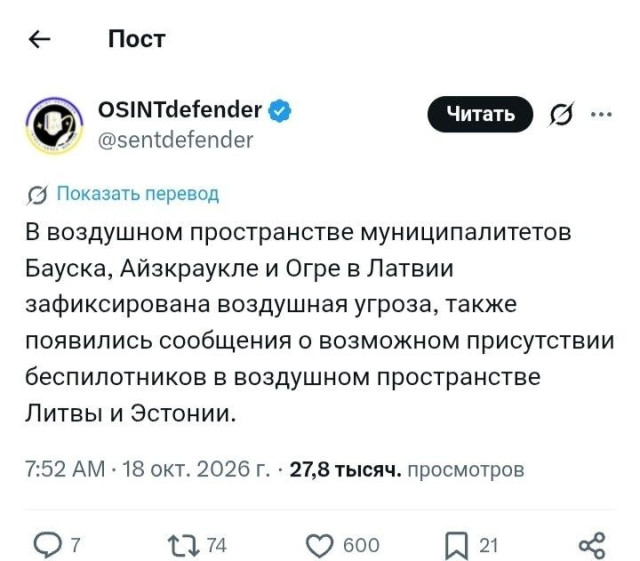Viewport: 640px width, 561px height.
Task: Open the OSINTdefender display name
Action: click(180, 110)
